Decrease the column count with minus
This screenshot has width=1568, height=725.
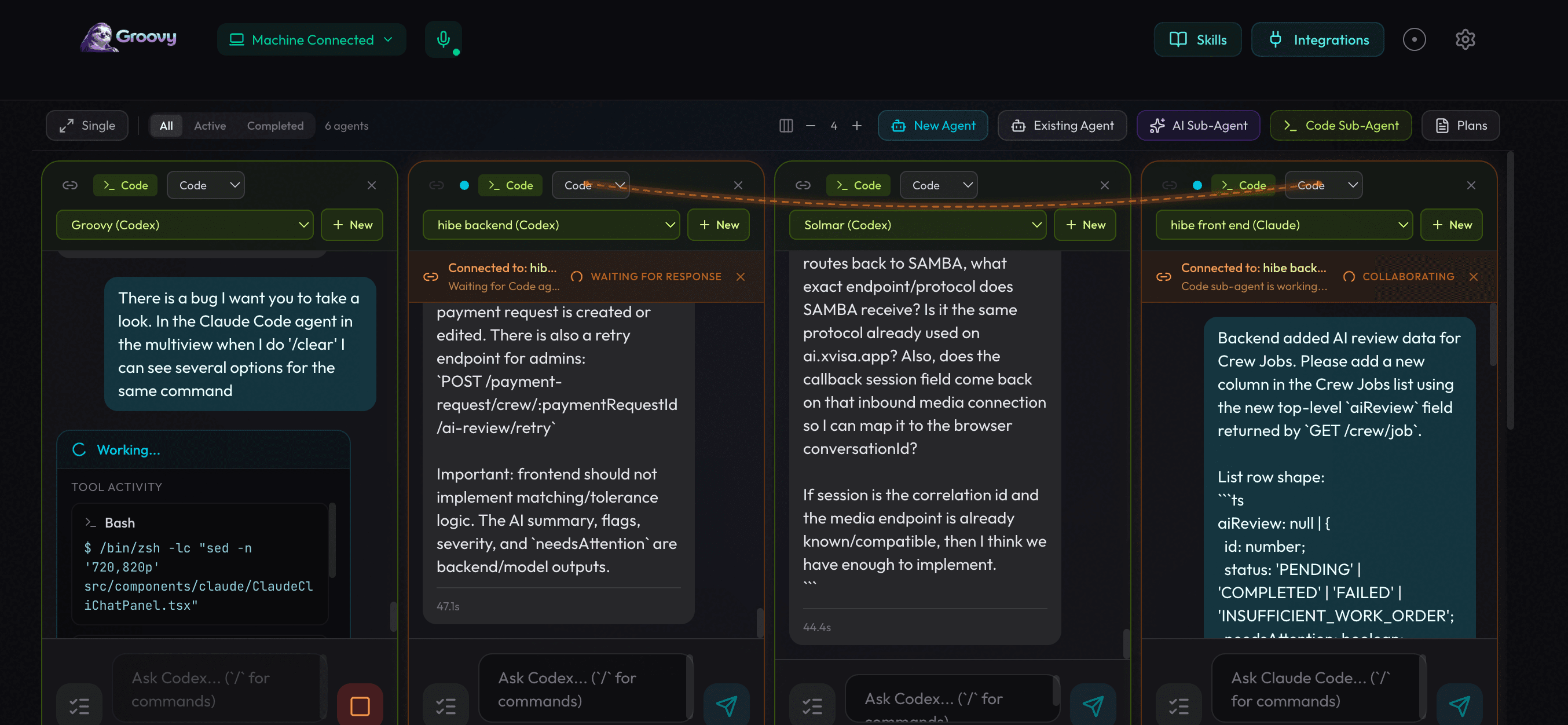810,126
